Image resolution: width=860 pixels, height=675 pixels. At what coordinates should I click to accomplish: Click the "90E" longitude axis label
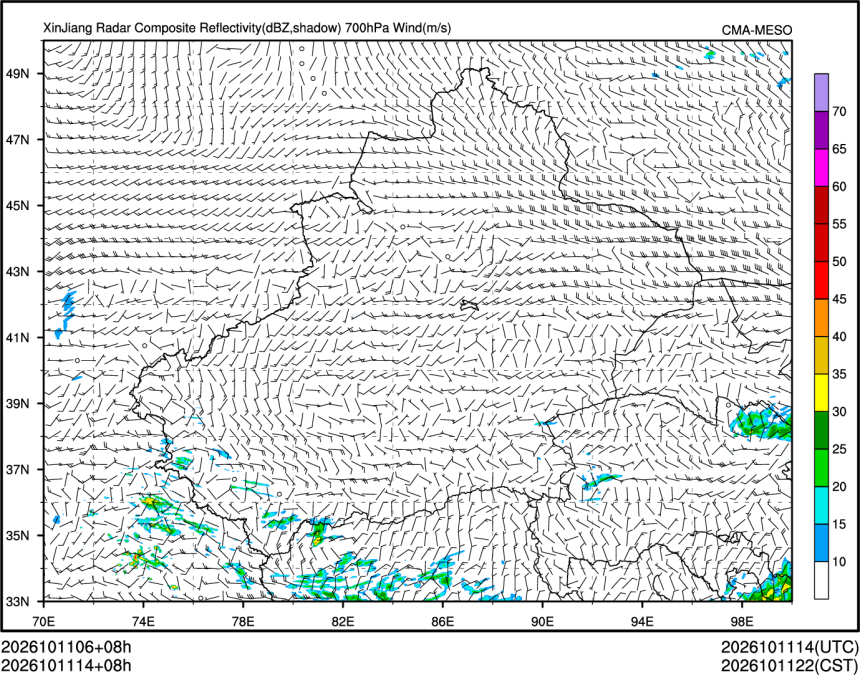[x=542, y=621]
